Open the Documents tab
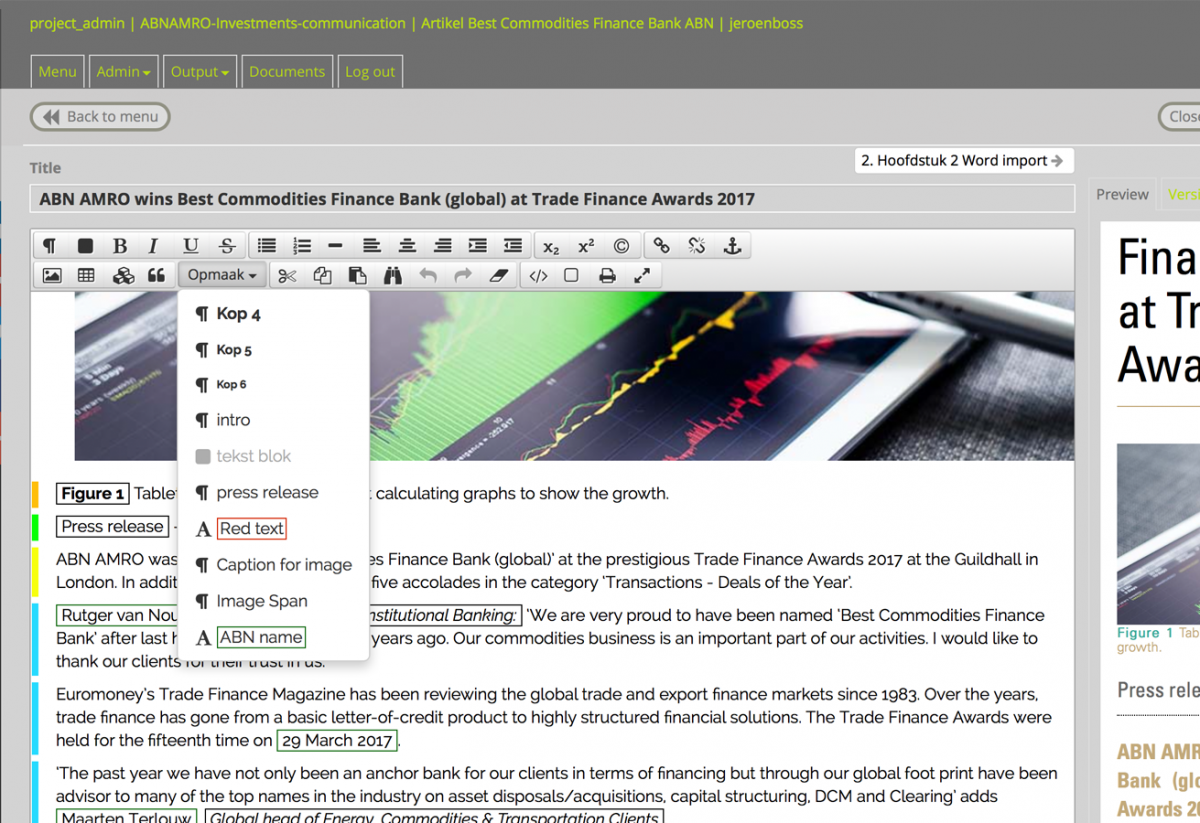The height and width of the screenshot is (823, 1200). (287, 72)
